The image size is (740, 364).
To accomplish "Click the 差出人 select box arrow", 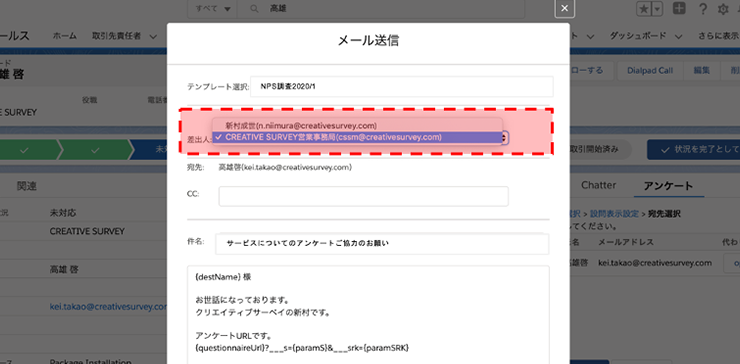I will point(505,137).
